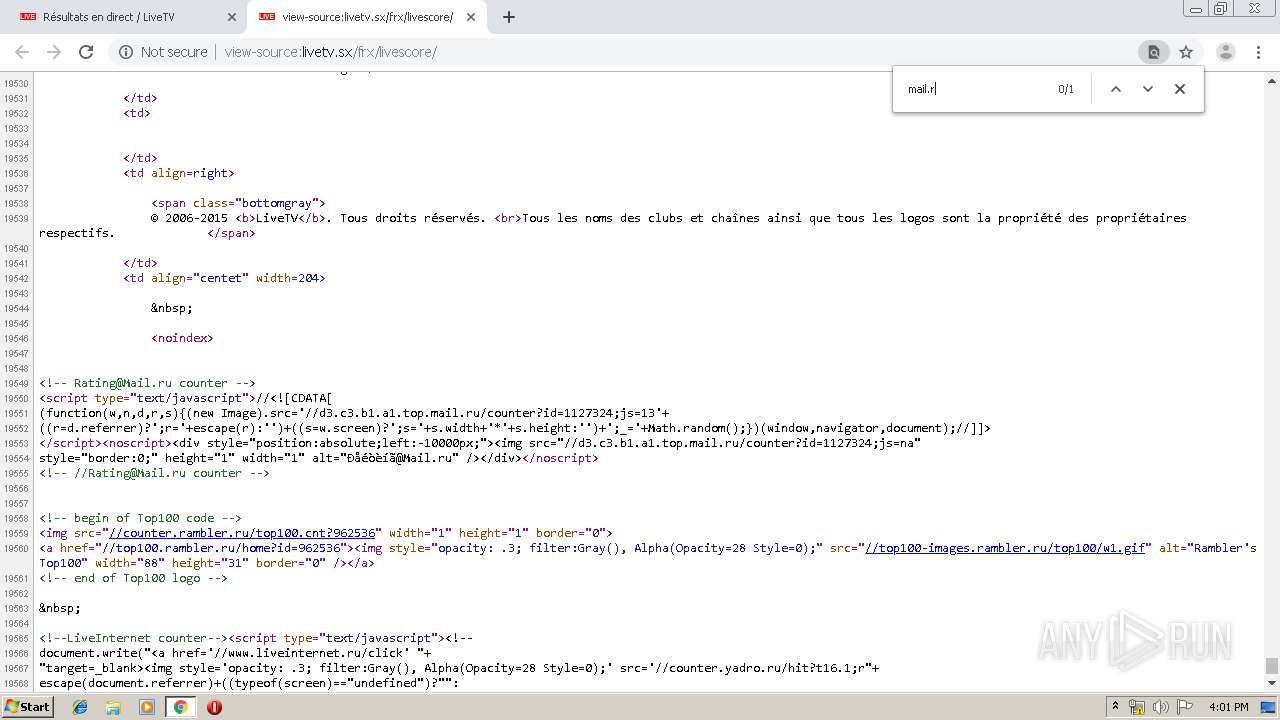The image size is (1280, 720).
Task: Open the red Opera taskbar icon
Action: click(214, 707)
